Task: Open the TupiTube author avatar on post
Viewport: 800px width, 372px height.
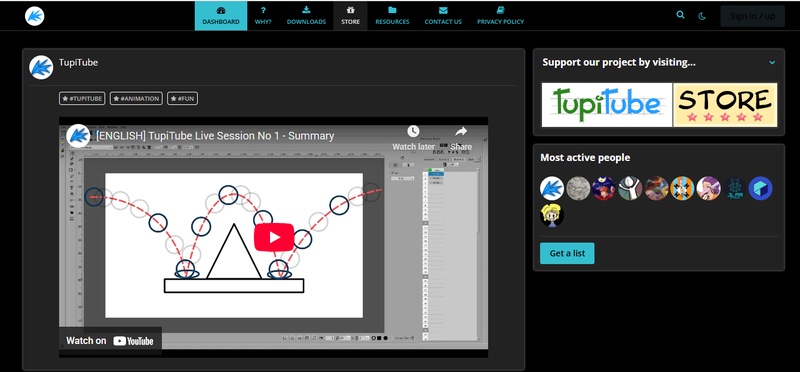Action: coord(41,67)
